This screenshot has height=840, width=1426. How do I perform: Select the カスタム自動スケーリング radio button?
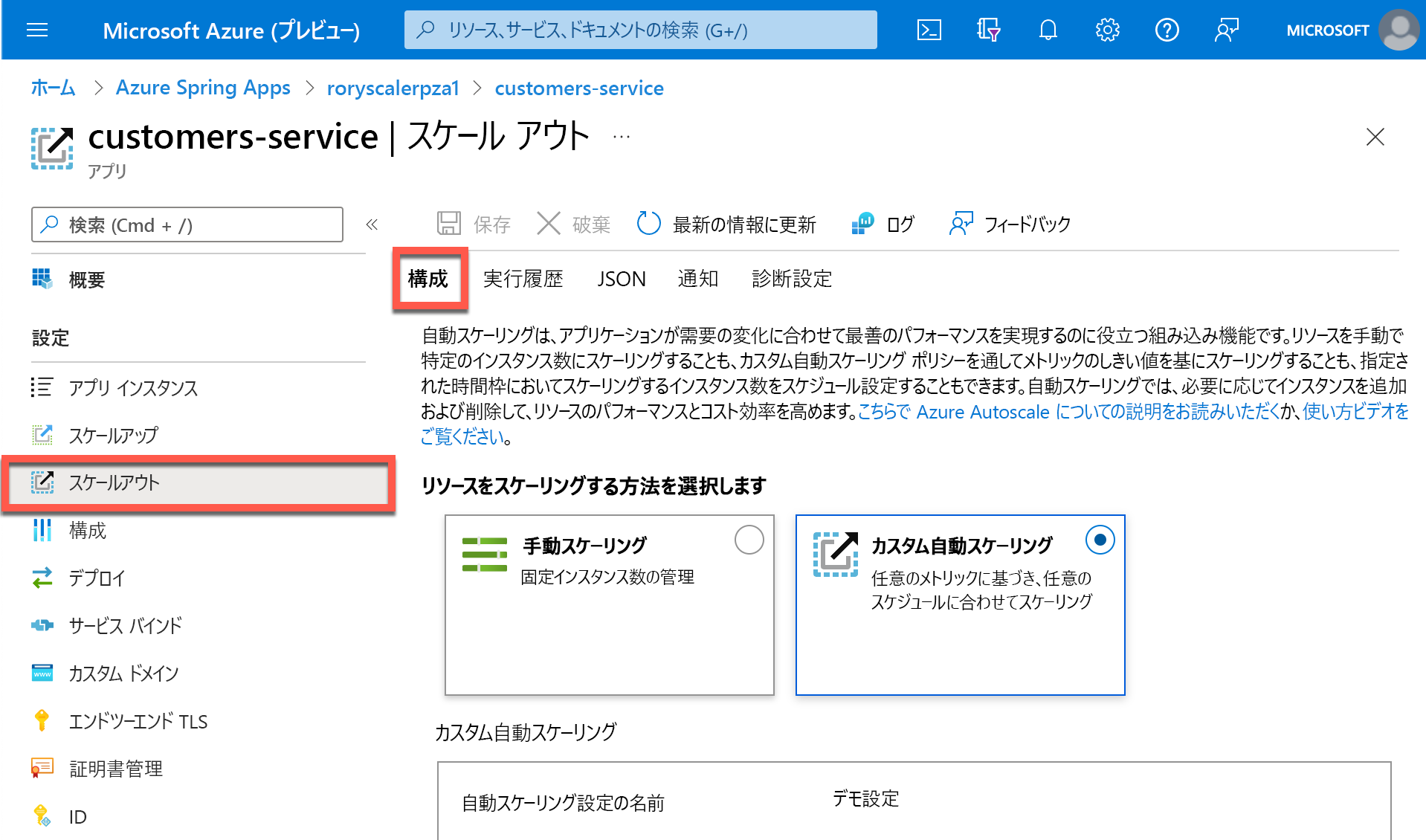tap(1100, 540)
